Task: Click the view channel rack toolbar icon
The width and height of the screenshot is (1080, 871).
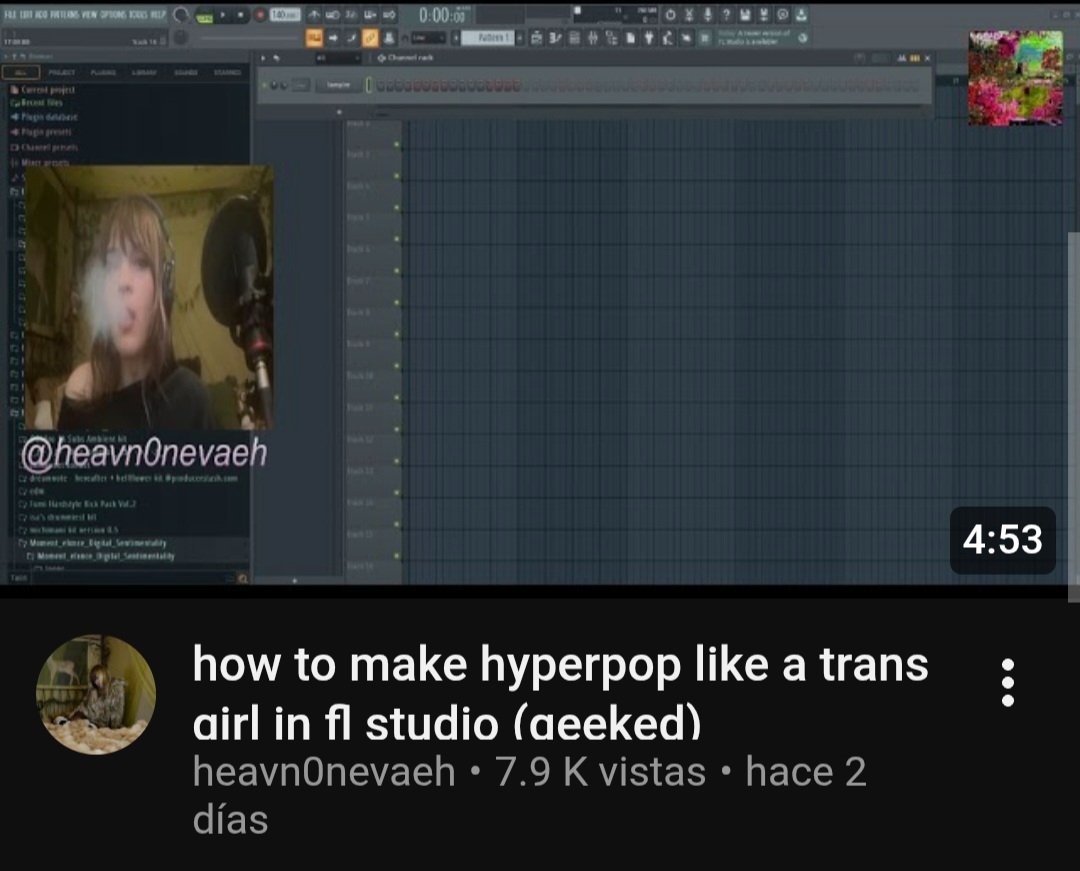Action: 574,38
